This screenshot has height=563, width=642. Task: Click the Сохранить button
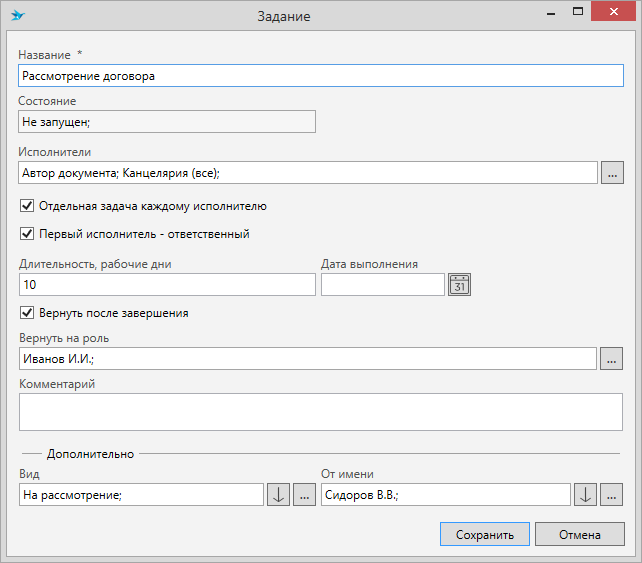[x=485, y=534]
